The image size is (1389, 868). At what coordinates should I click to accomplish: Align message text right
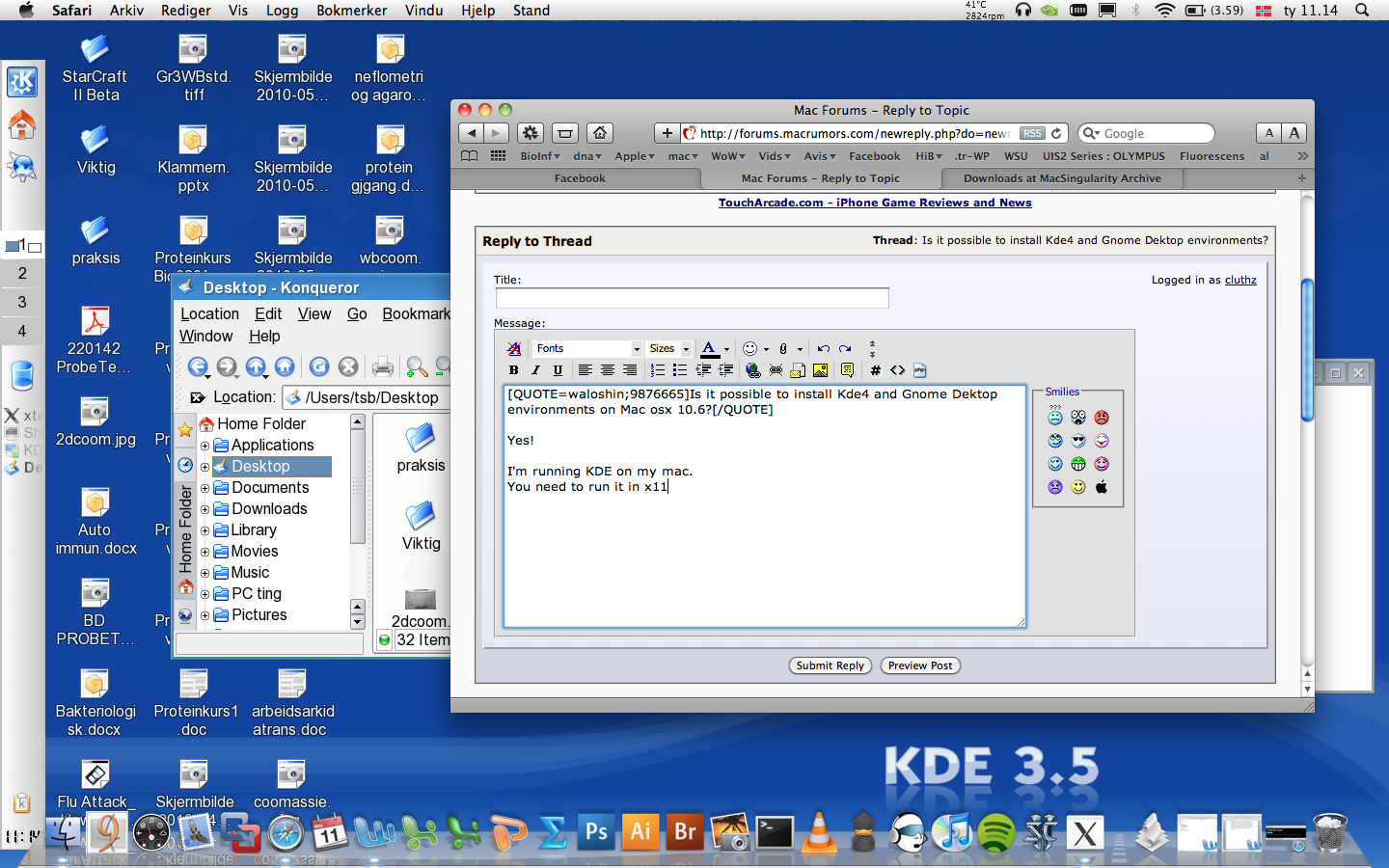coord(629,370)
